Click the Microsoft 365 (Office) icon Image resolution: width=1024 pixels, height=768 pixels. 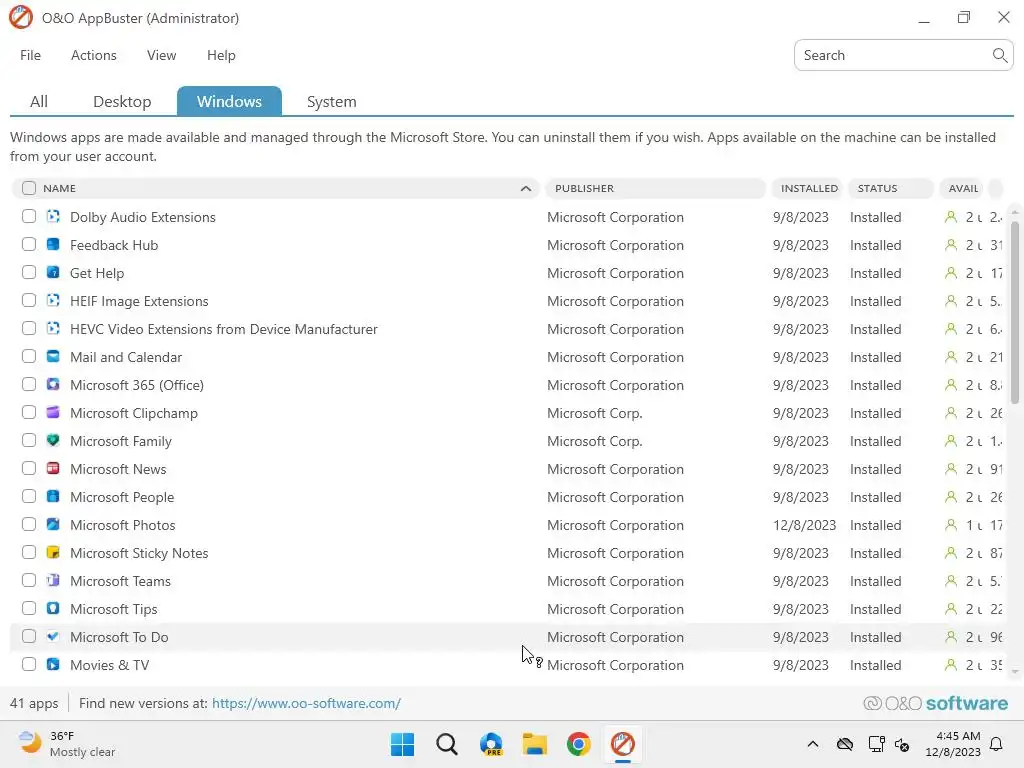click(x=54, y=385)
